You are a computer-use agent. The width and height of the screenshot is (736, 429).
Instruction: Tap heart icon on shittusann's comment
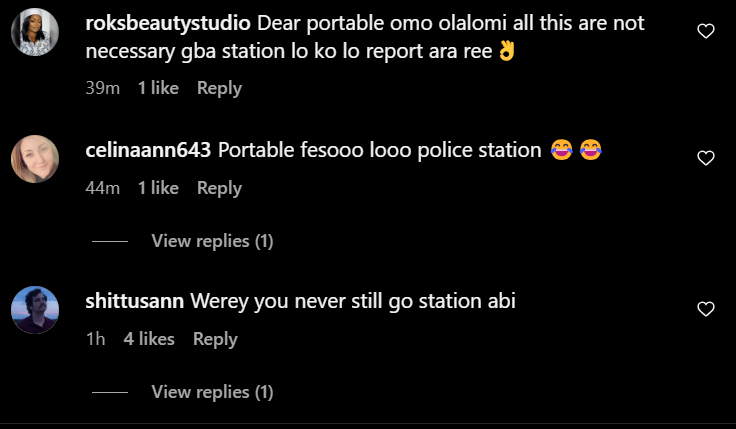706,309
